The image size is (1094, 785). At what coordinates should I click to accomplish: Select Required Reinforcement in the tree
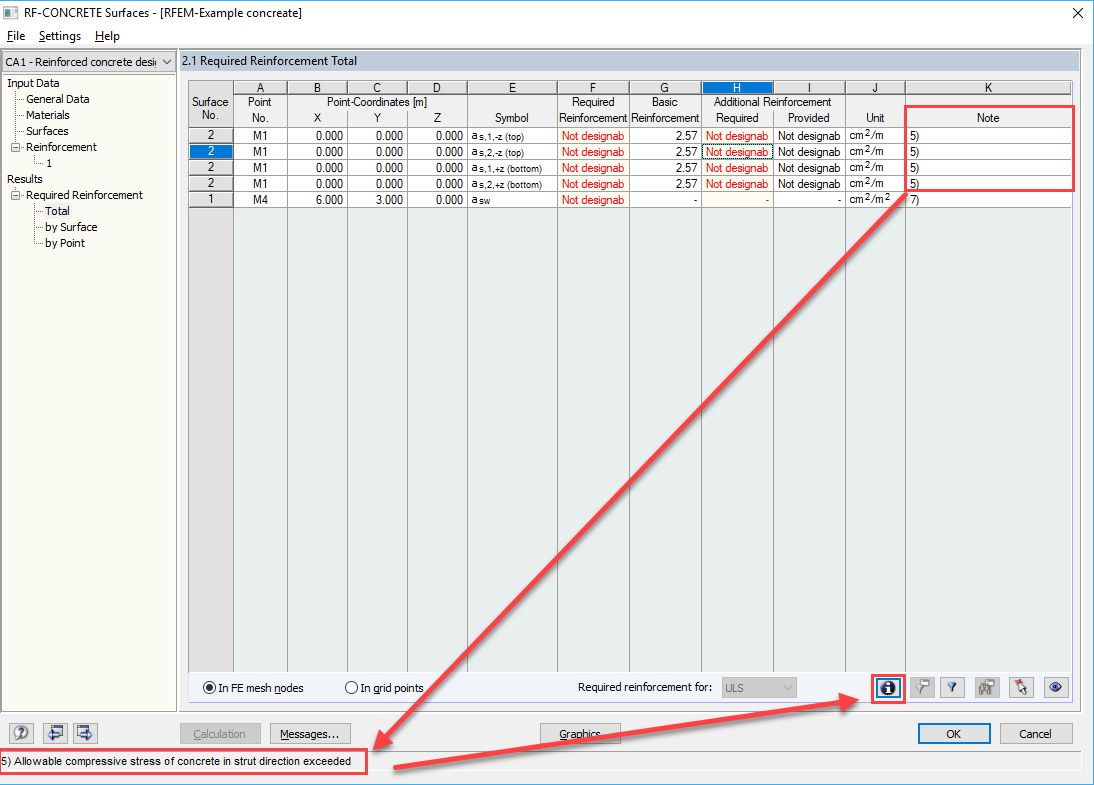click(x=84, y=195)
